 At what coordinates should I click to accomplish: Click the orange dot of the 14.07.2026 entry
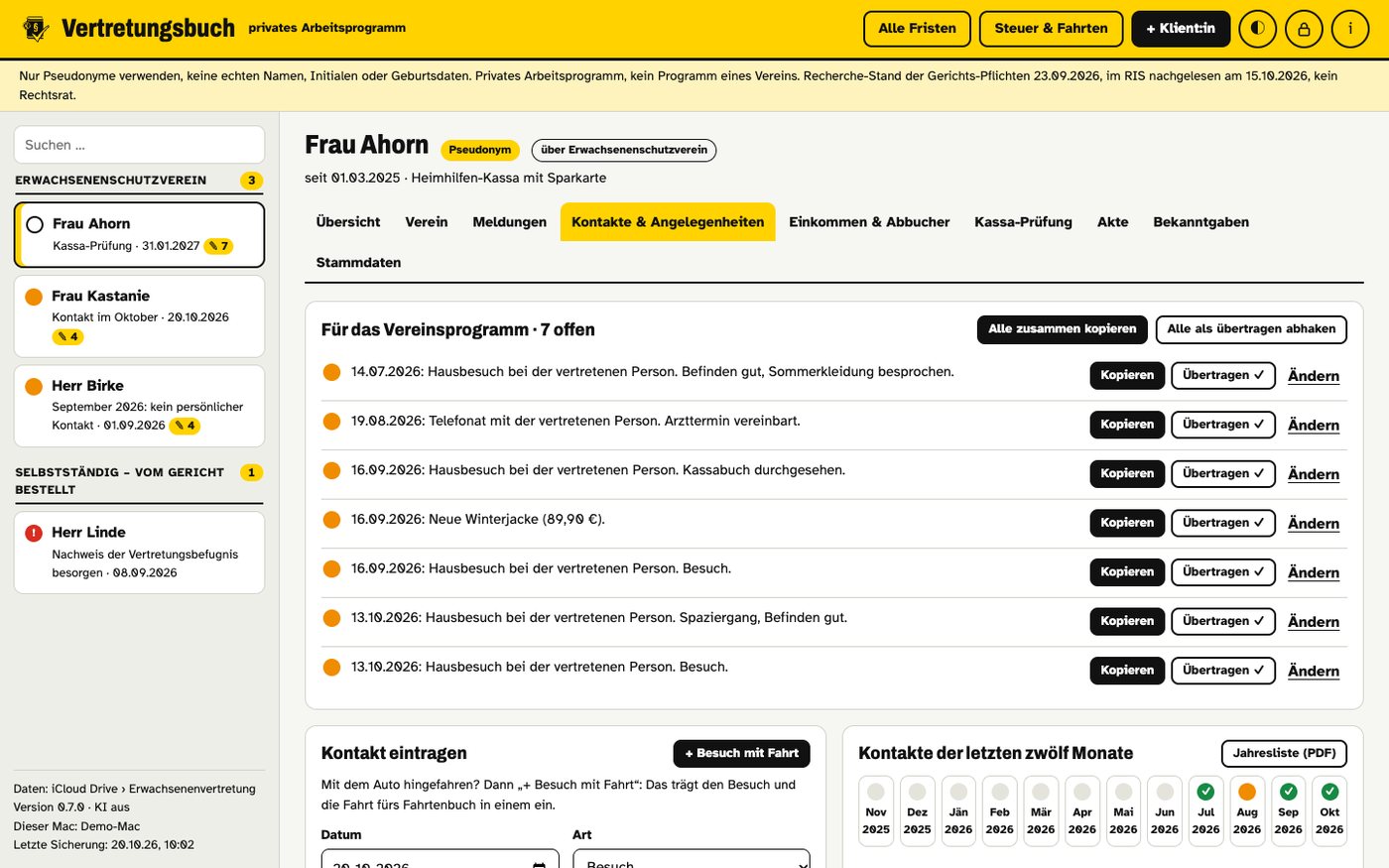click(332, 373)
